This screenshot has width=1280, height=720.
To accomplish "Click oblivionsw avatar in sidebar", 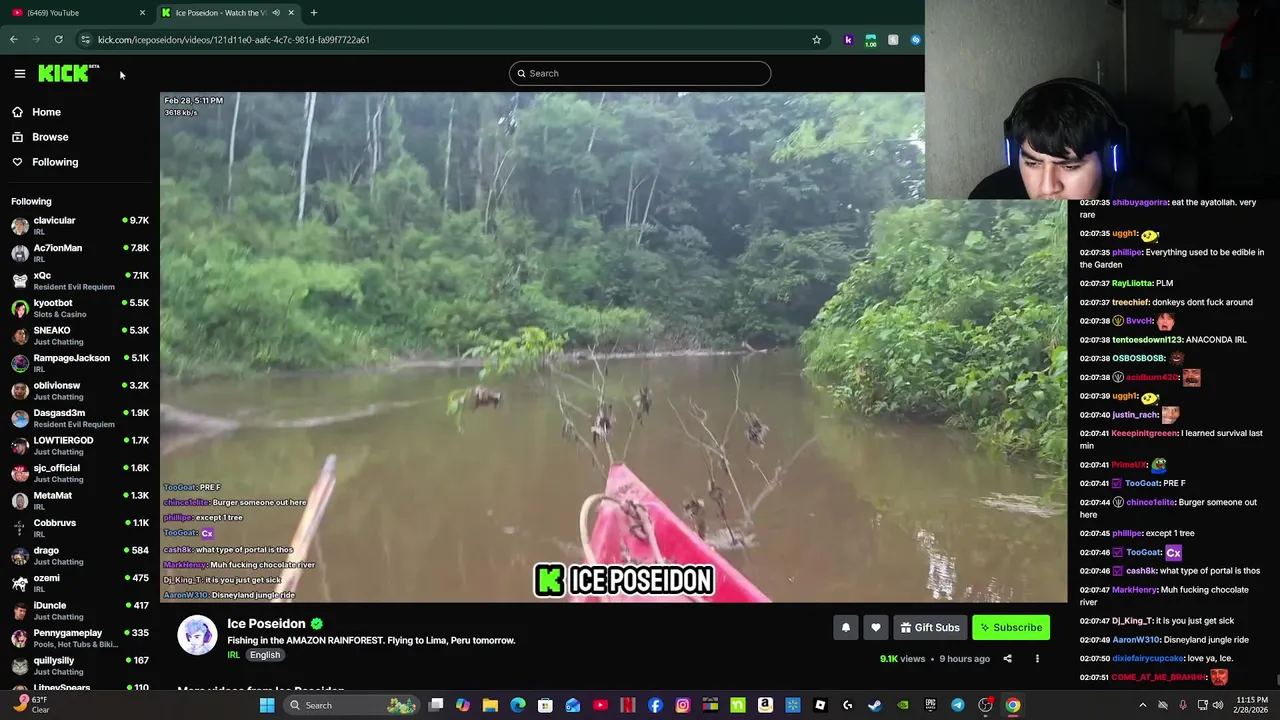I will [x=20, y=390].
